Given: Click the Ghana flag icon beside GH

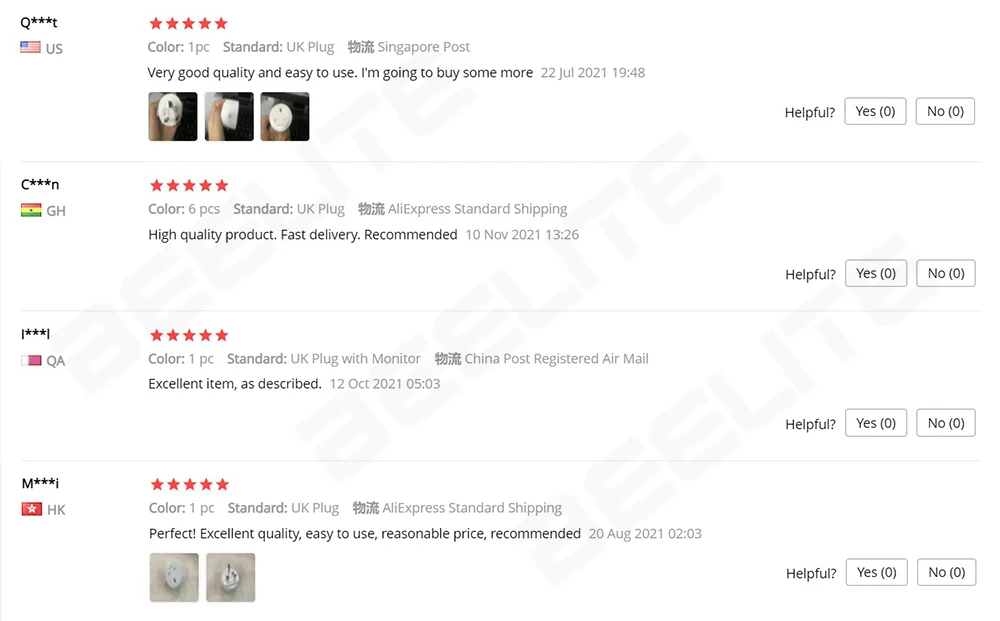Looking at the screenshot, I should tap(31, 210).
